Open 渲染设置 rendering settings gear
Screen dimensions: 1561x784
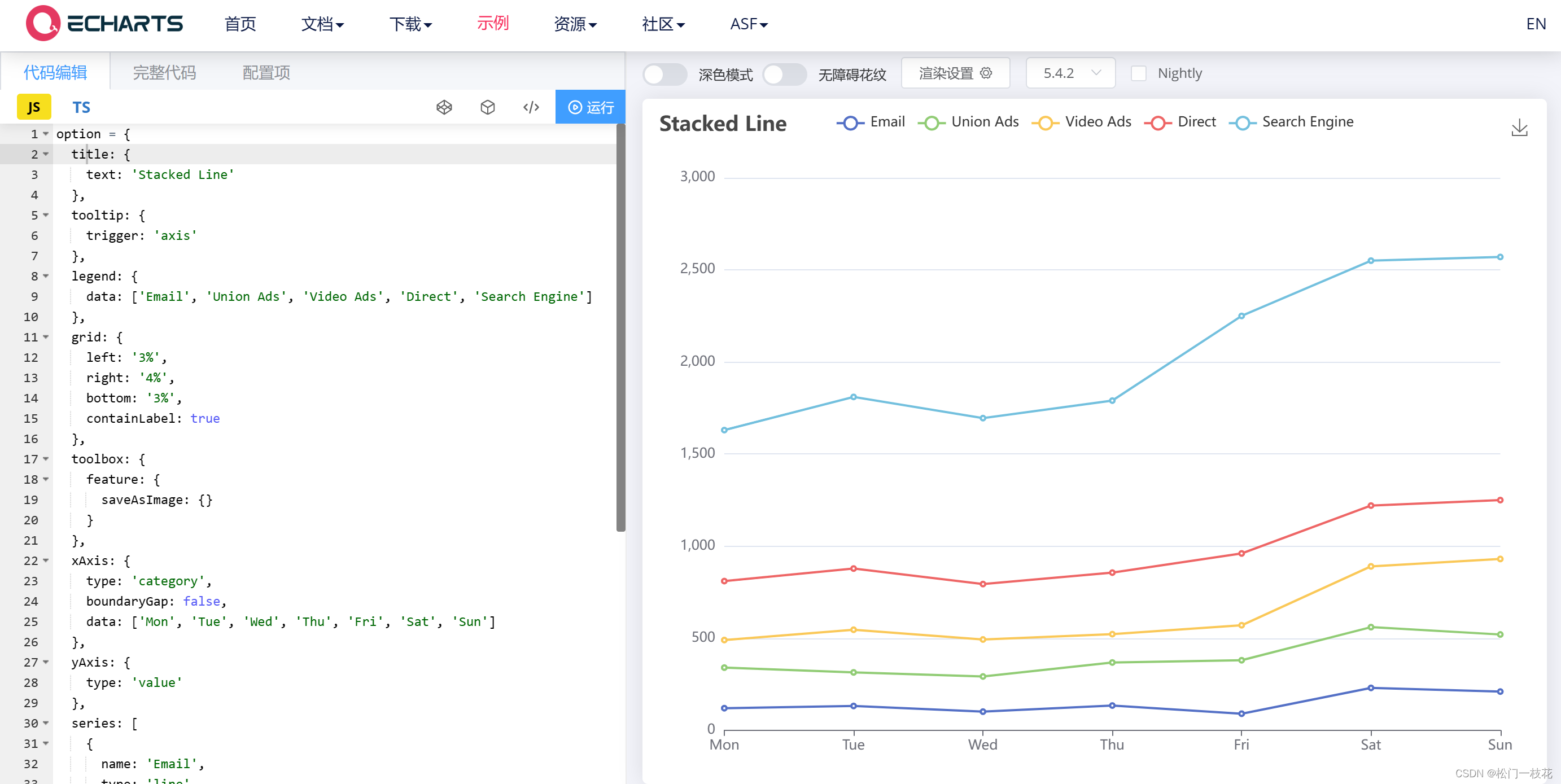(955, 73)
